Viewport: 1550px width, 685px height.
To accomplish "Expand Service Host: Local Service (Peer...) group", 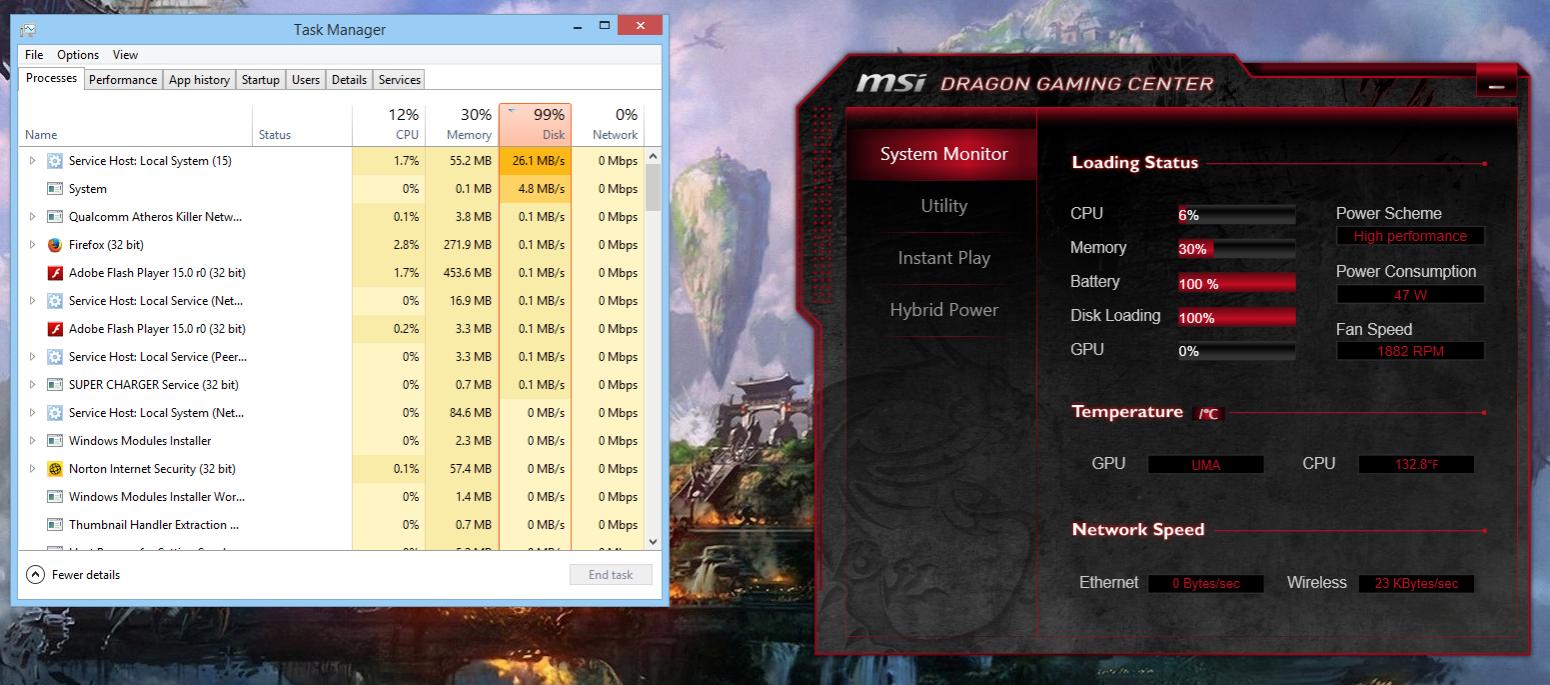I will coord(32,357).
